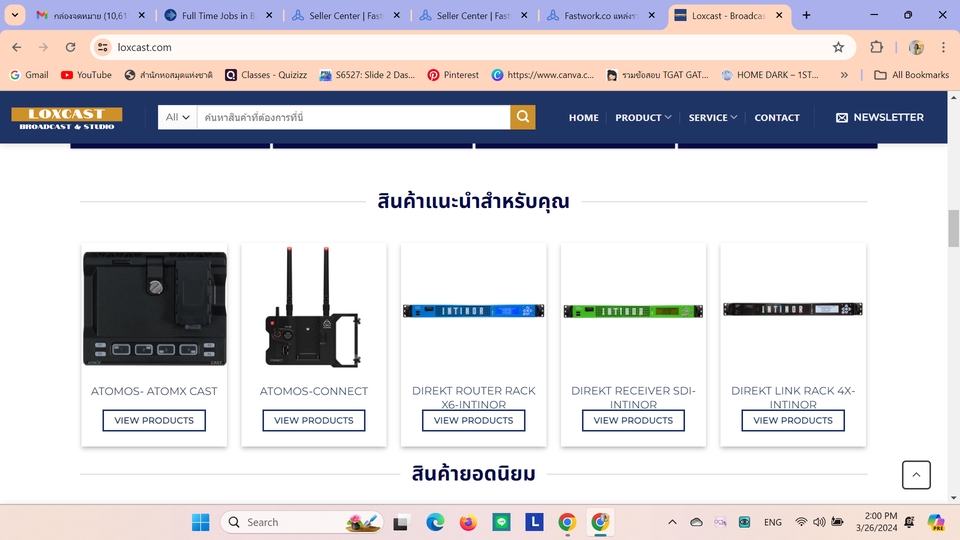
Task: Click the page vertical scrollbar thumb
Action: [953, 228]
